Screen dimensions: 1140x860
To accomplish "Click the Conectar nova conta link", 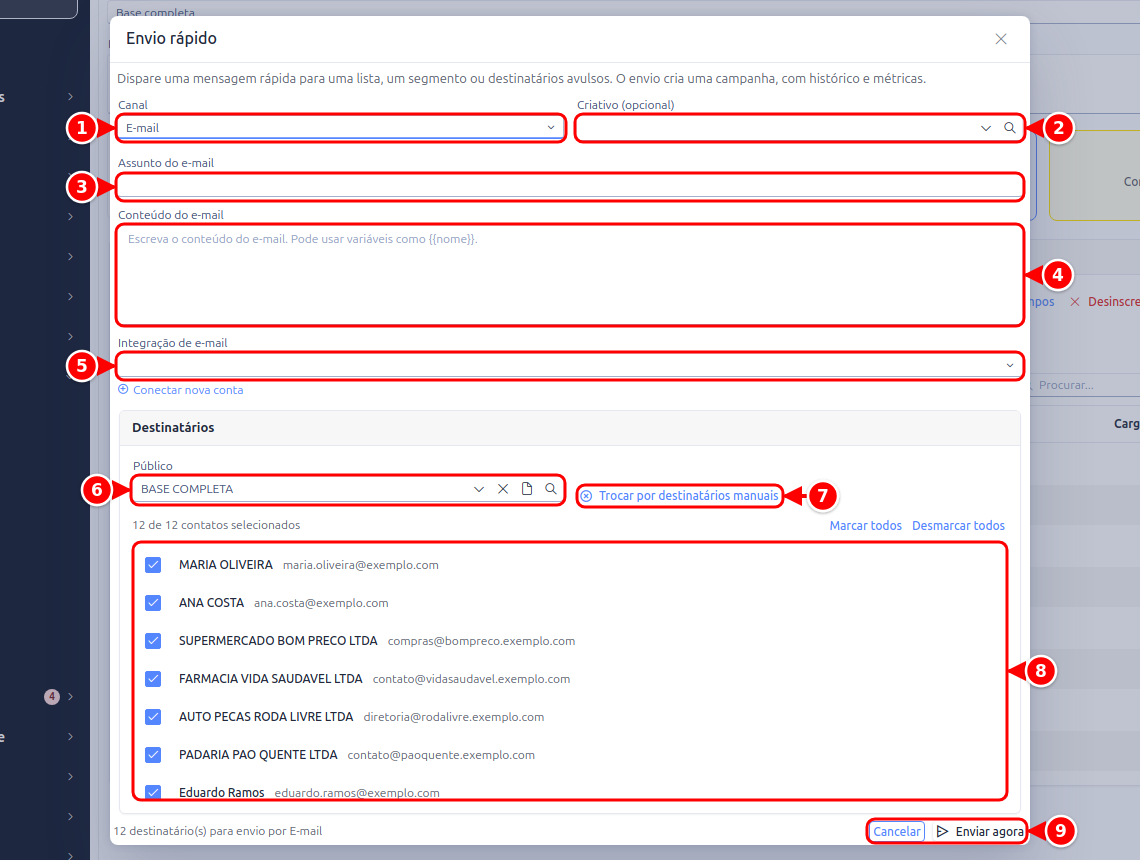I will (x=181, y=390).
